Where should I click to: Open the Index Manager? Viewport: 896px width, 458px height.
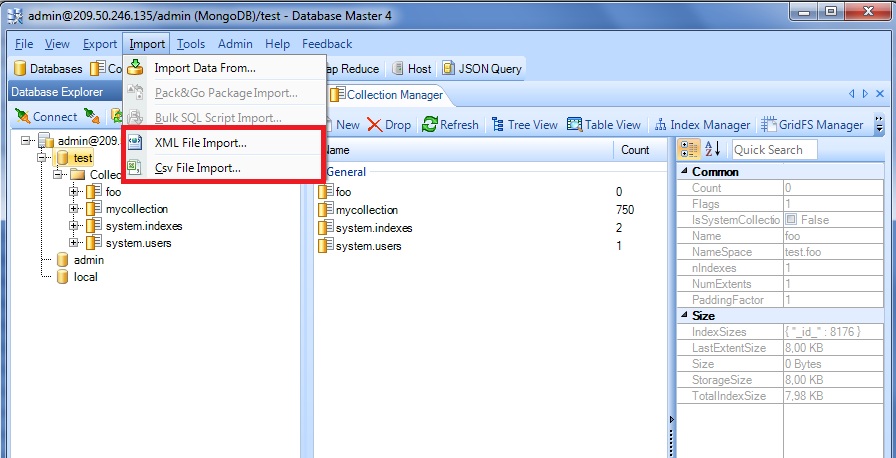pyautogui.click(x=701, y=125)
